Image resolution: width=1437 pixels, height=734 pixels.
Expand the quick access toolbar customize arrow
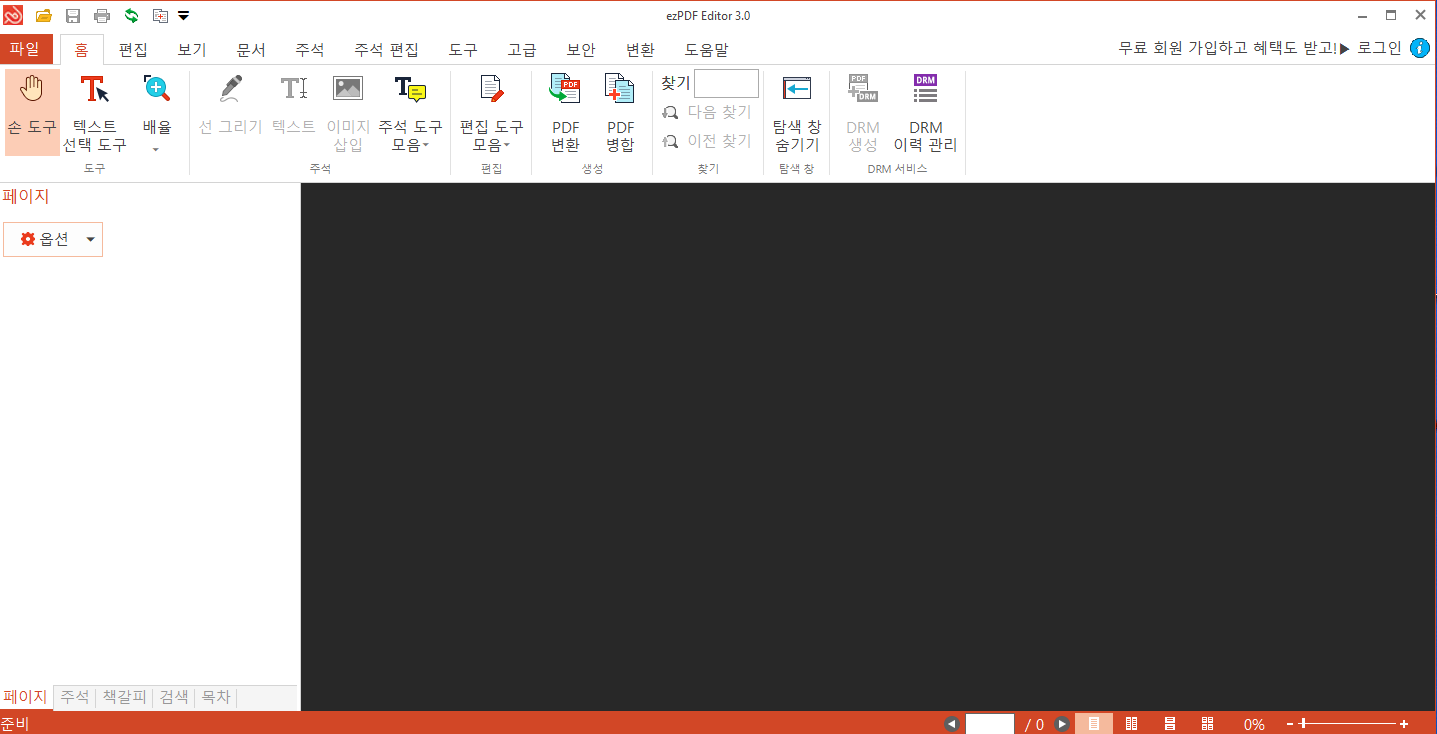tap(183, 16)
